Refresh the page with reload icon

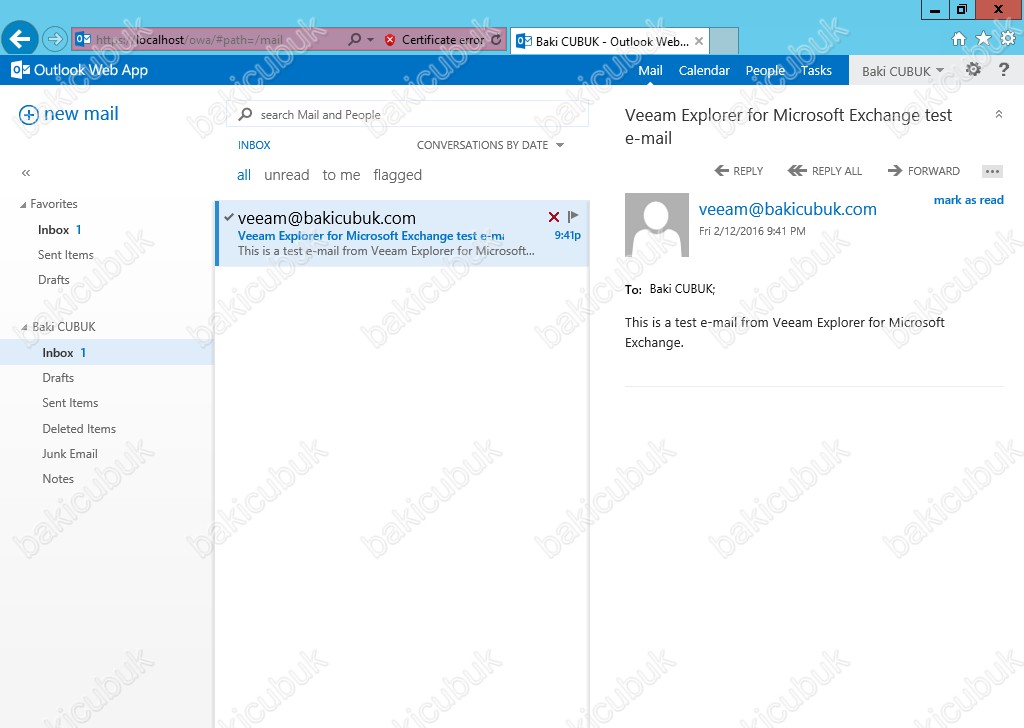click(496, 40)
